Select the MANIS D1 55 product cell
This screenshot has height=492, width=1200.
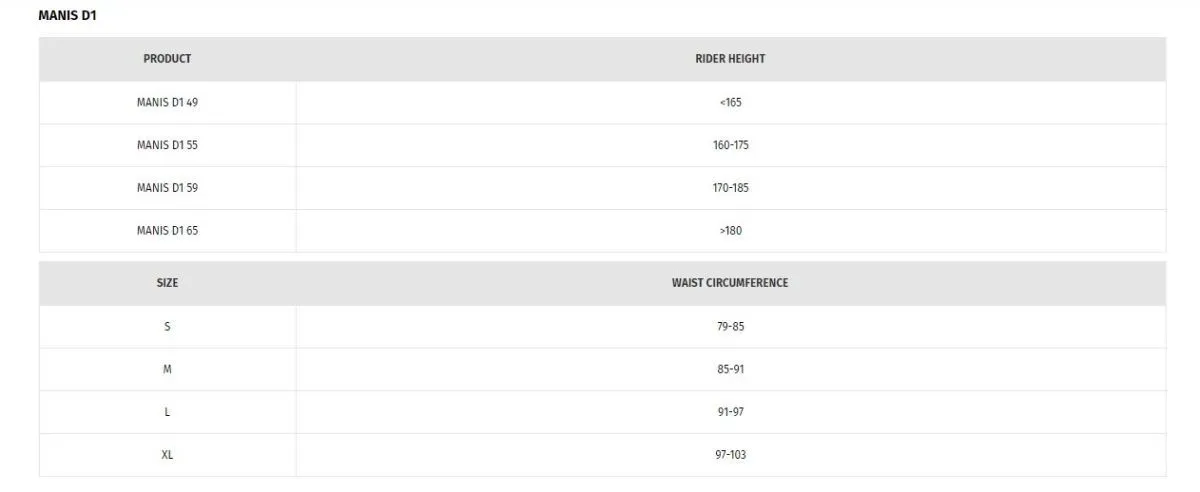[x=167, y=145]
